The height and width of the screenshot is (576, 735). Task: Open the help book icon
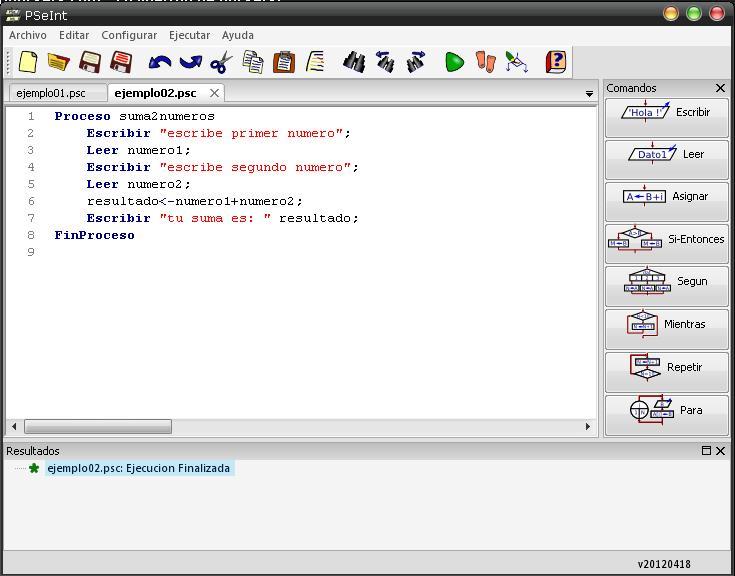(556, 62)
